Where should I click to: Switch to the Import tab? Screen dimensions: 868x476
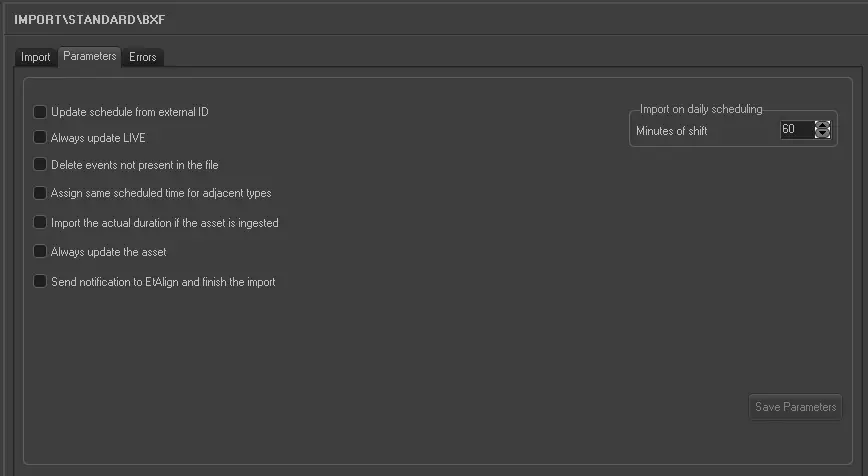(36, 57)
